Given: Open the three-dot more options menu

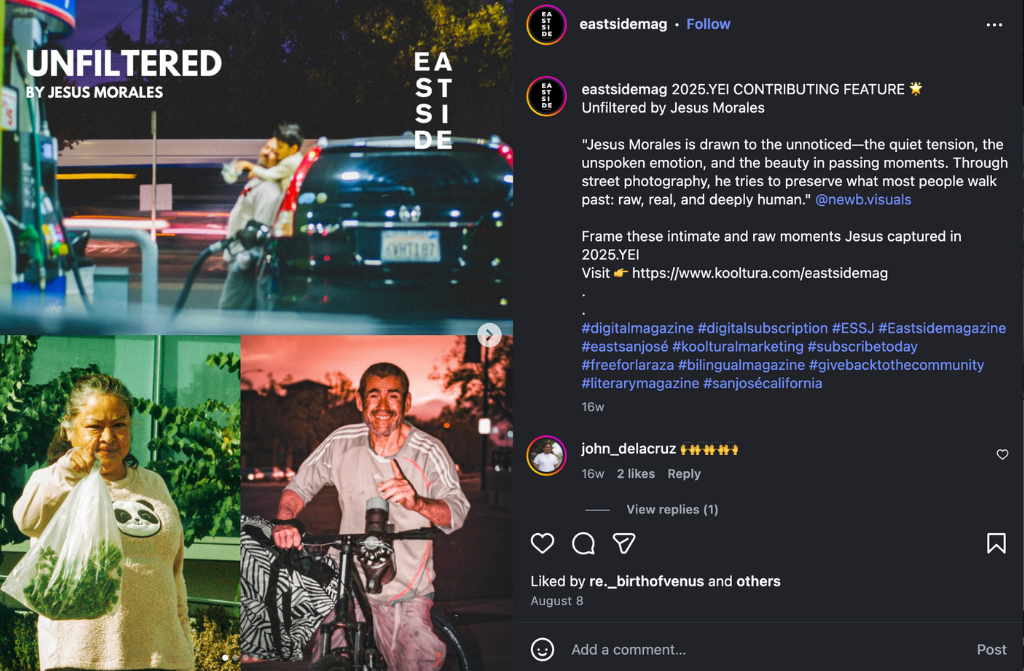Looking at the screenshot, I should (x=994, y=25).
